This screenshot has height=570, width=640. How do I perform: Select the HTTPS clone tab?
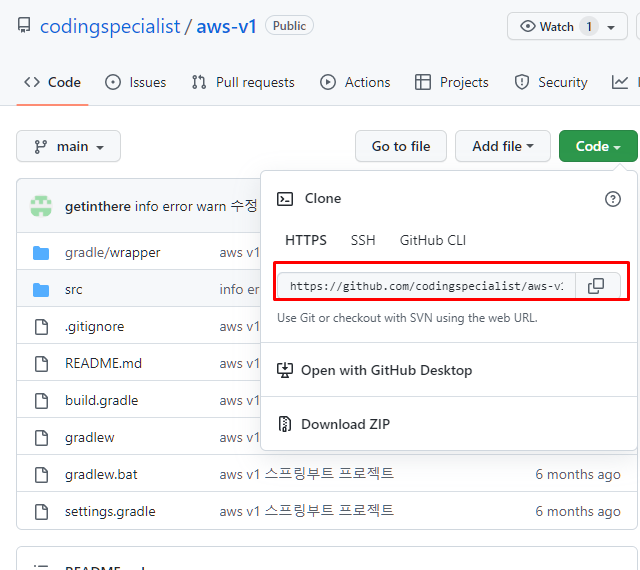tap(306, 240)
